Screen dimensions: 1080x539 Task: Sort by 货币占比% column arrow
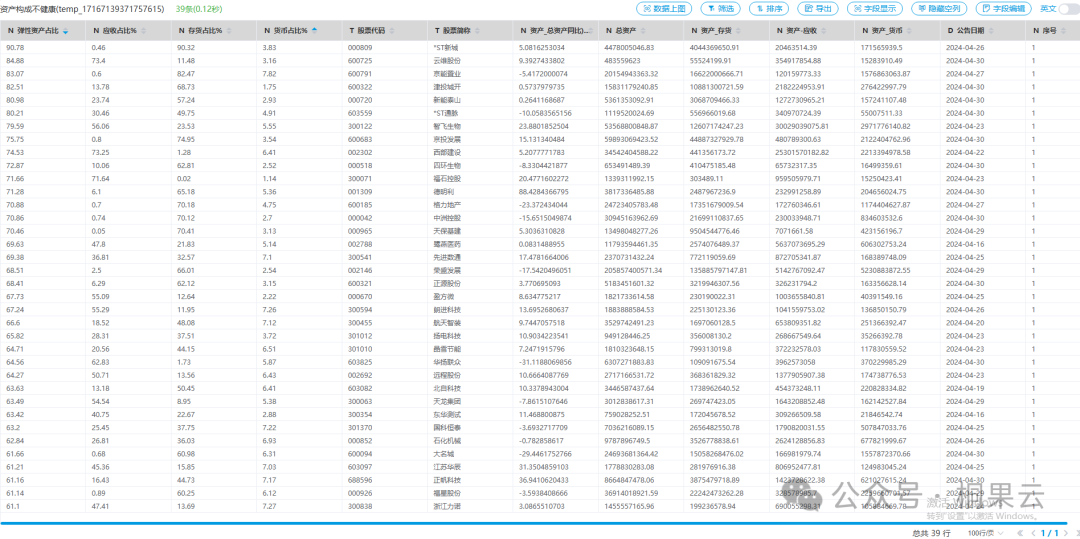click(315, 31)
